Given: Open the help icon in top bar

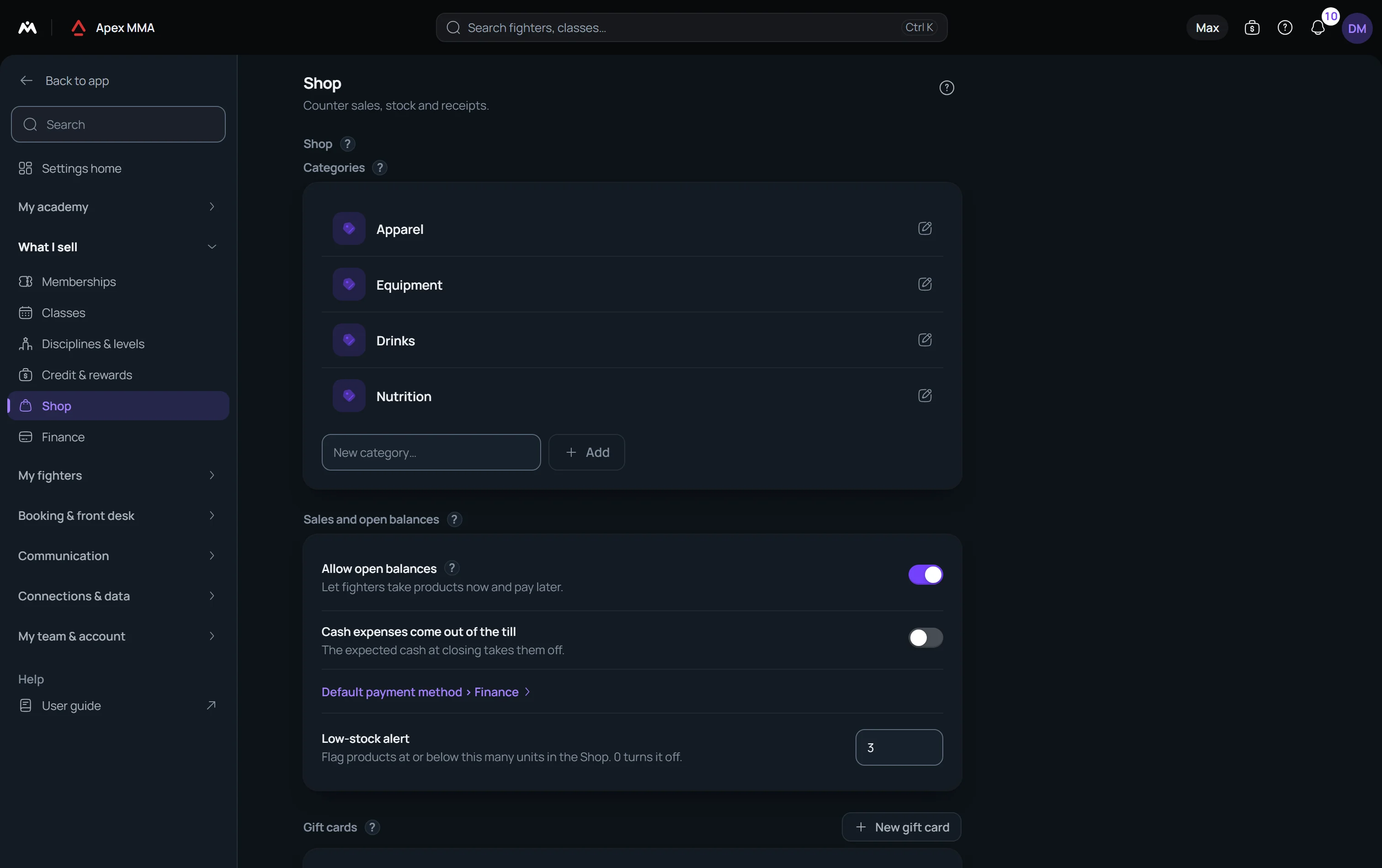Looking at the screenshot, I should pos(1285,27).
